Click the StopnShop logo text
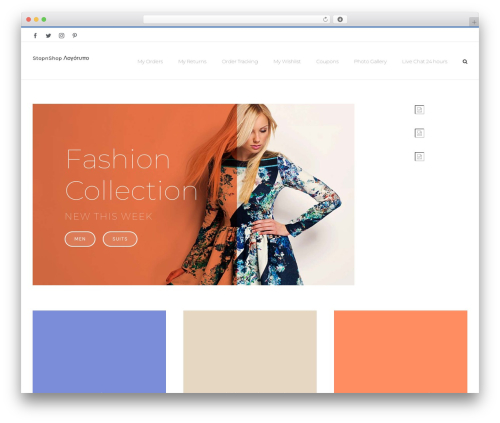This screenshot has height=423, width=500. (x=61, y=58)
